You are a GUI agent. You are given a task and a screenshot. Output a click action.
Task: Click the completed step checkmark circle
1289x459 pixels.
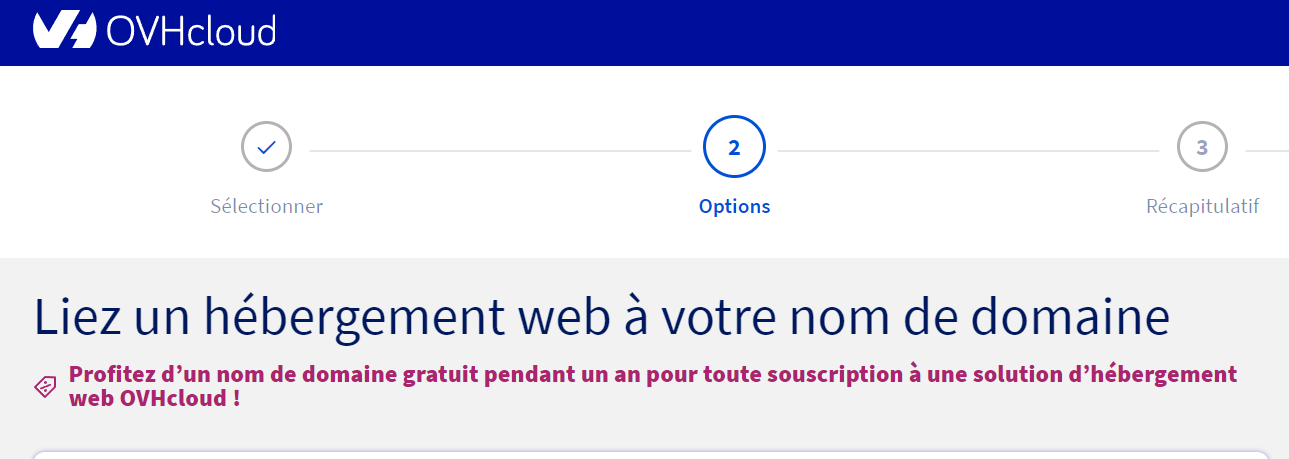(266, 148)
